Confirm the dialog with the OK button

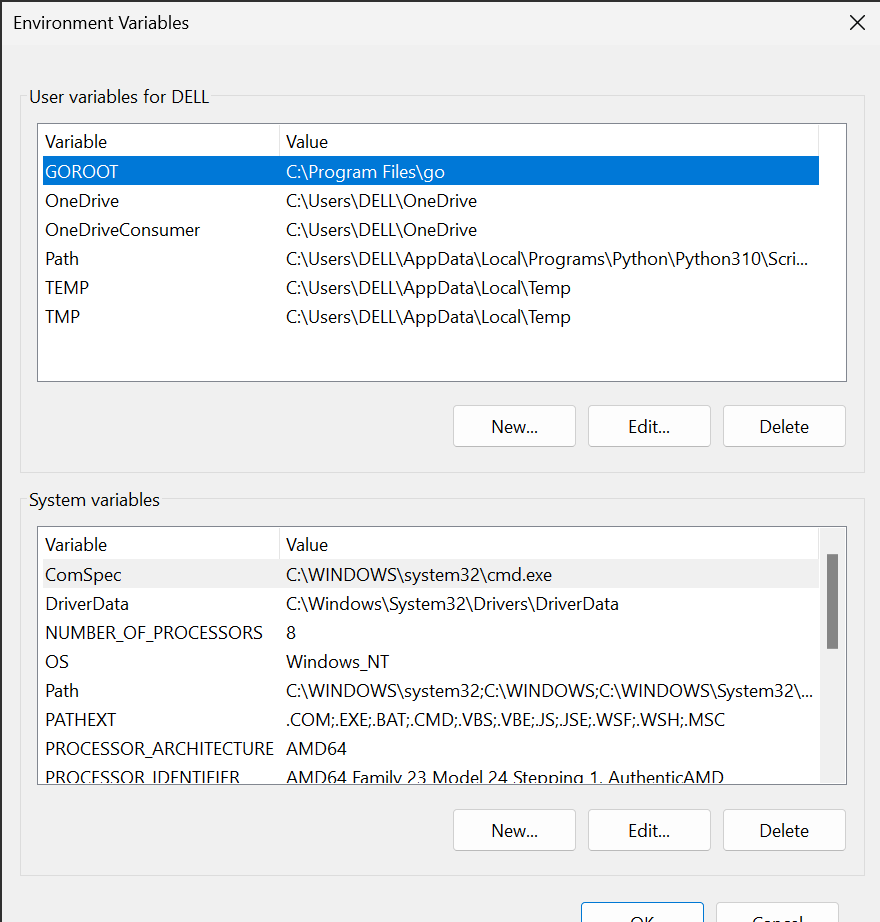642,913
